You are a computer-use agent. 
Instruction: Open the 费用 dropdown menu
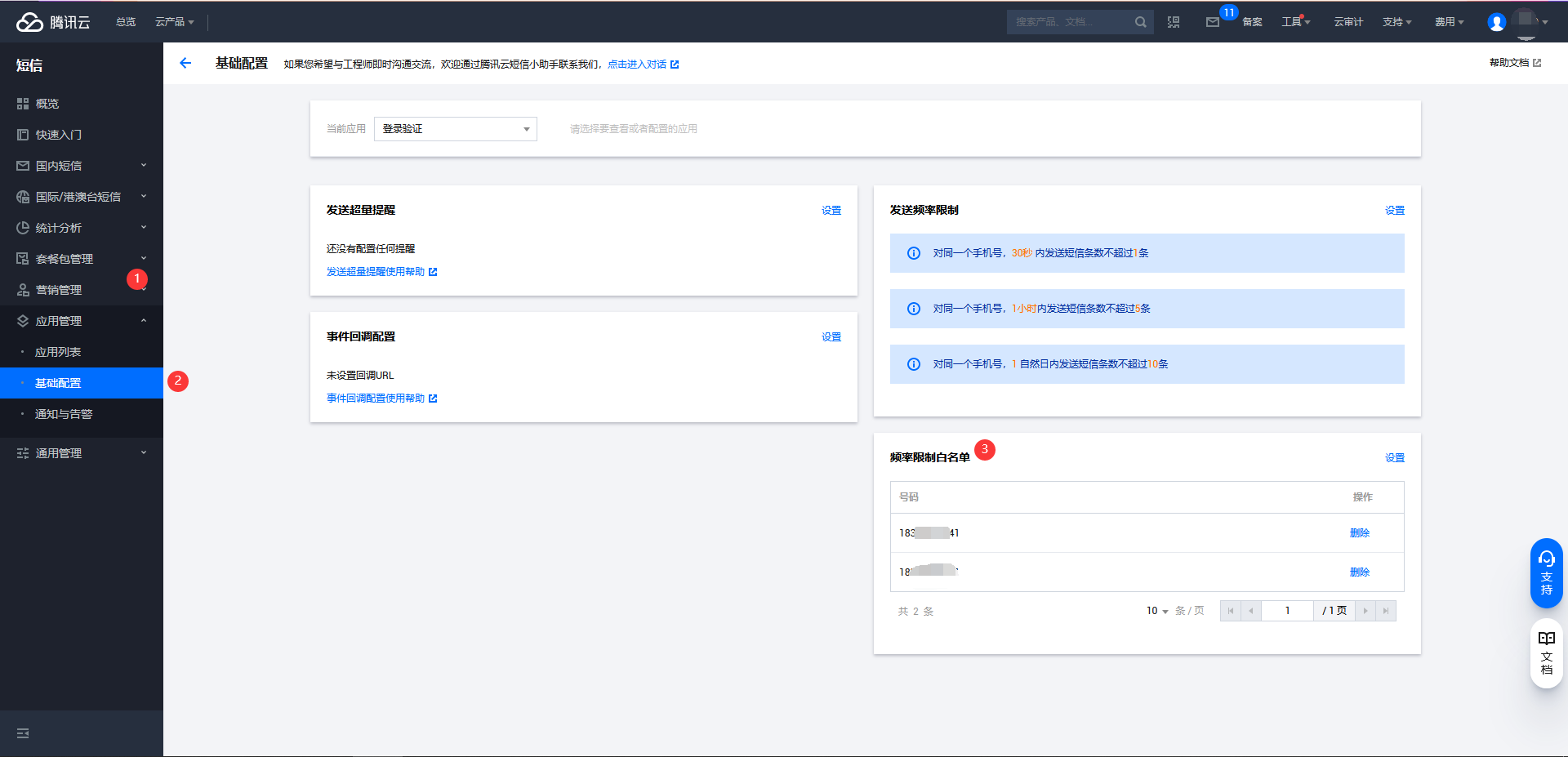[x=1450, y=22]
